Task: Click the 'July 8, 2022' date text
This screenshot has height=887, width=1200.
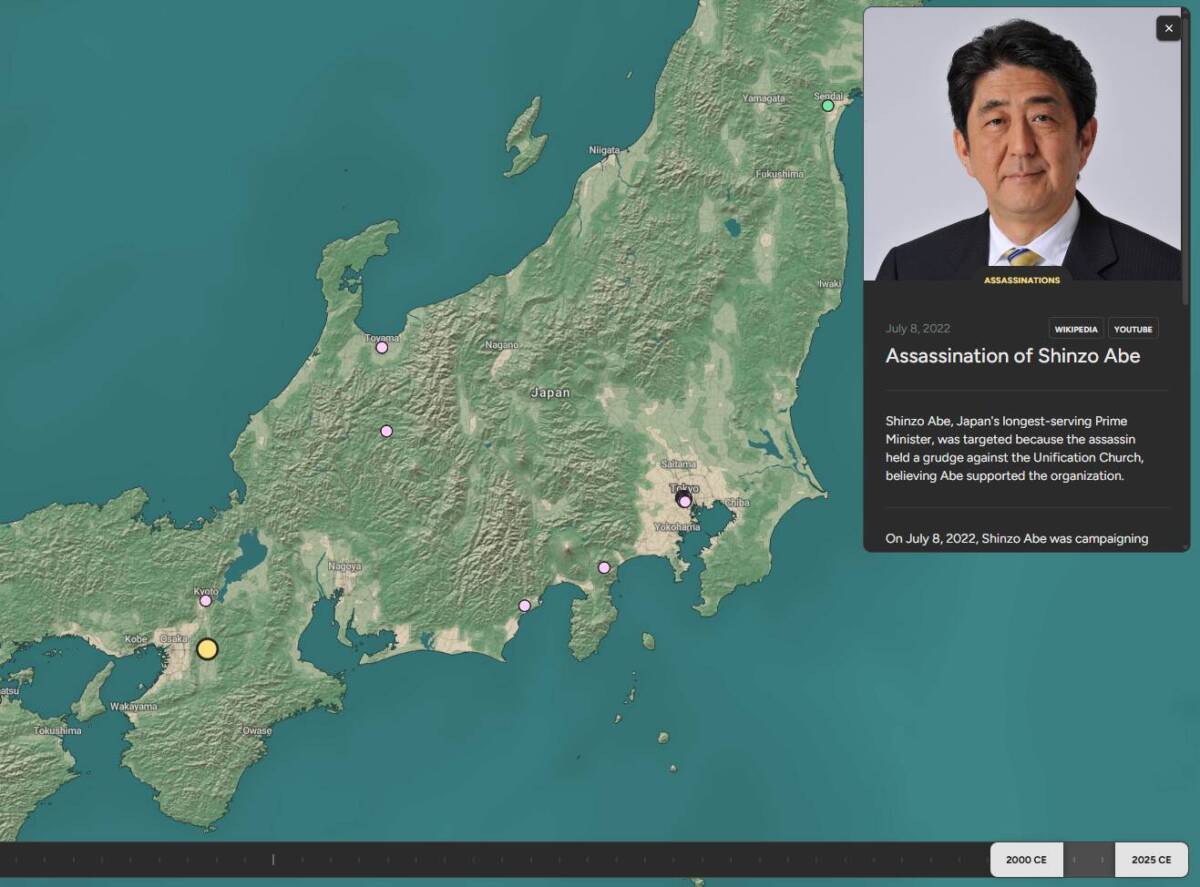Action: pos(918,329)
